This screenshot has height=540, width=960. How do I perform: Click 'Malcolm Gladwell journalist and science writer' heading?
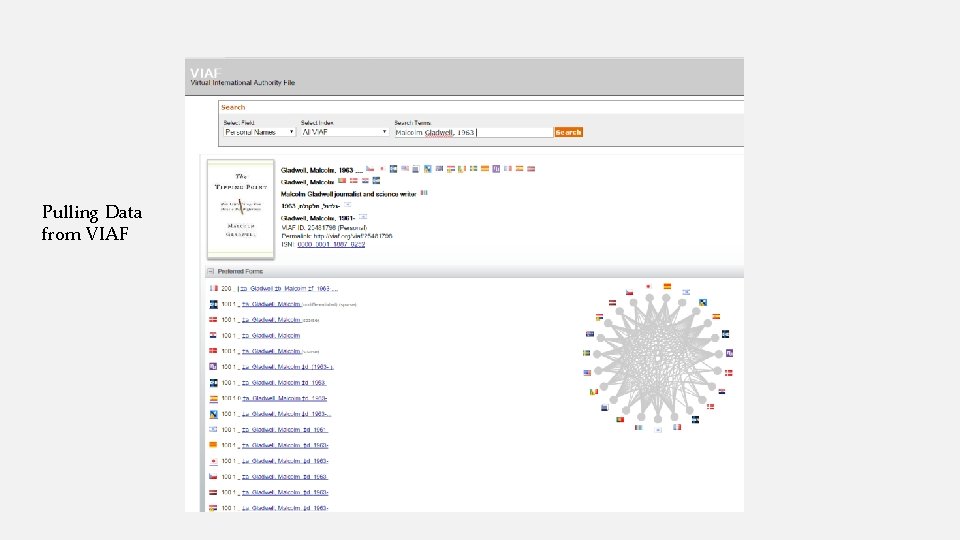pos(348,194)
